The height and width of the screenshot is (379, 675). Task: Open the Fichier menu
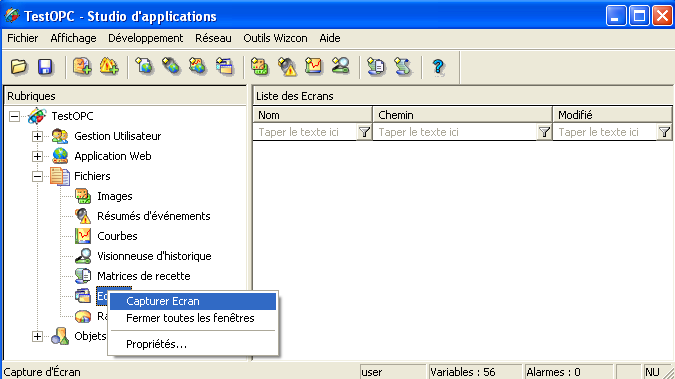tap(23, 38)
